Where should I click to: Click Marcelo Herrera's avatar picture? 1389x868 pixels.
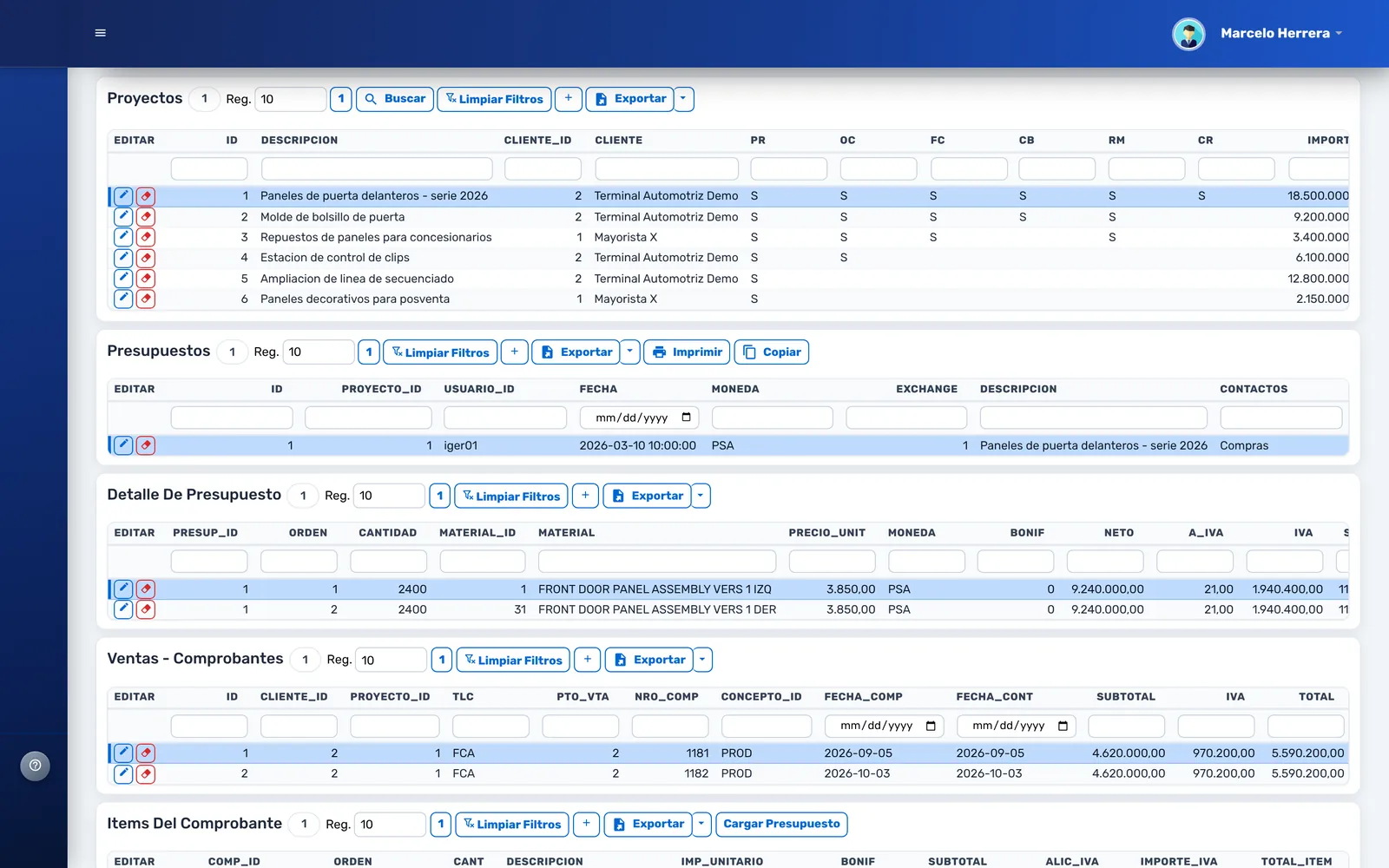click(1188, 34)
